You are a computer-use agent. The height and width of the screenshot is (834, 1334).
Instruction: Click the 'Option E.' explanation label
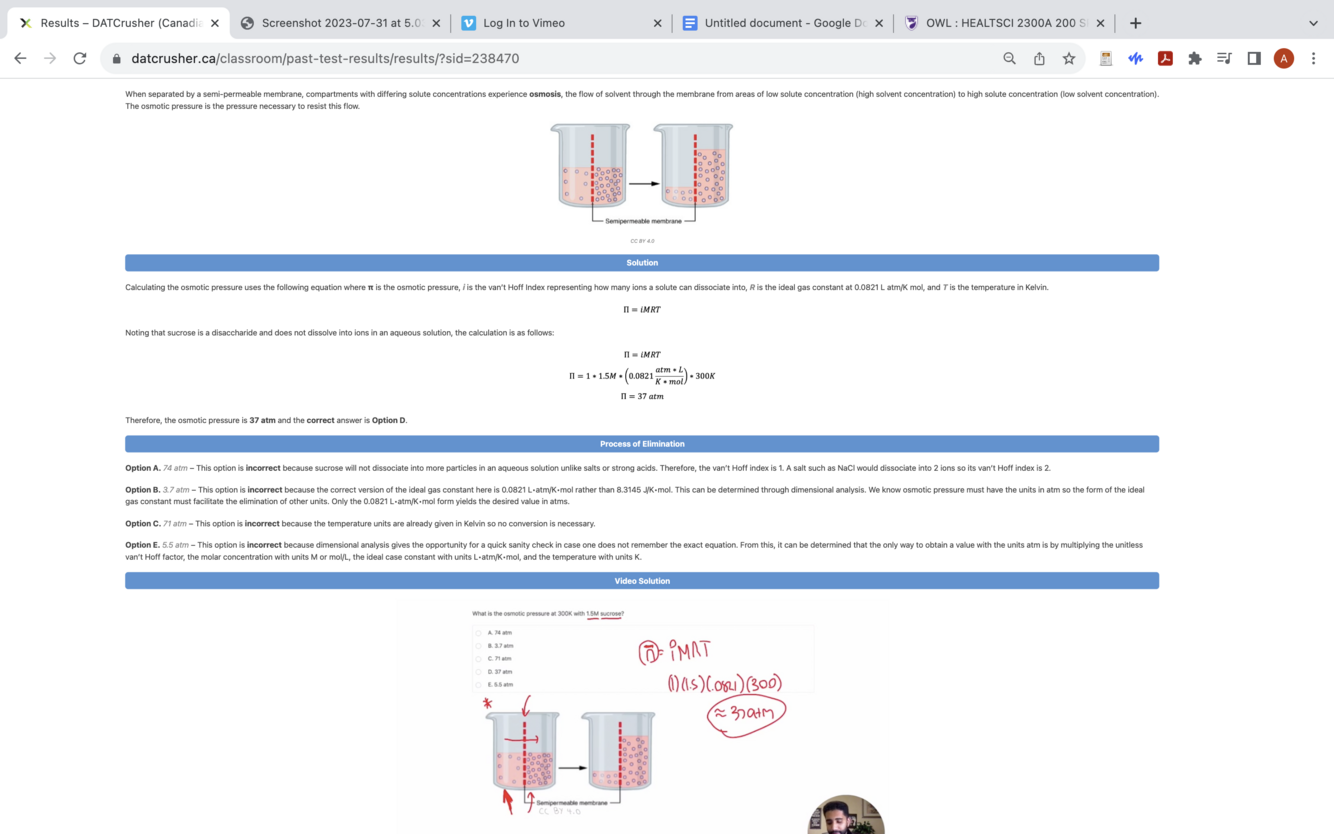pos(143,545)
